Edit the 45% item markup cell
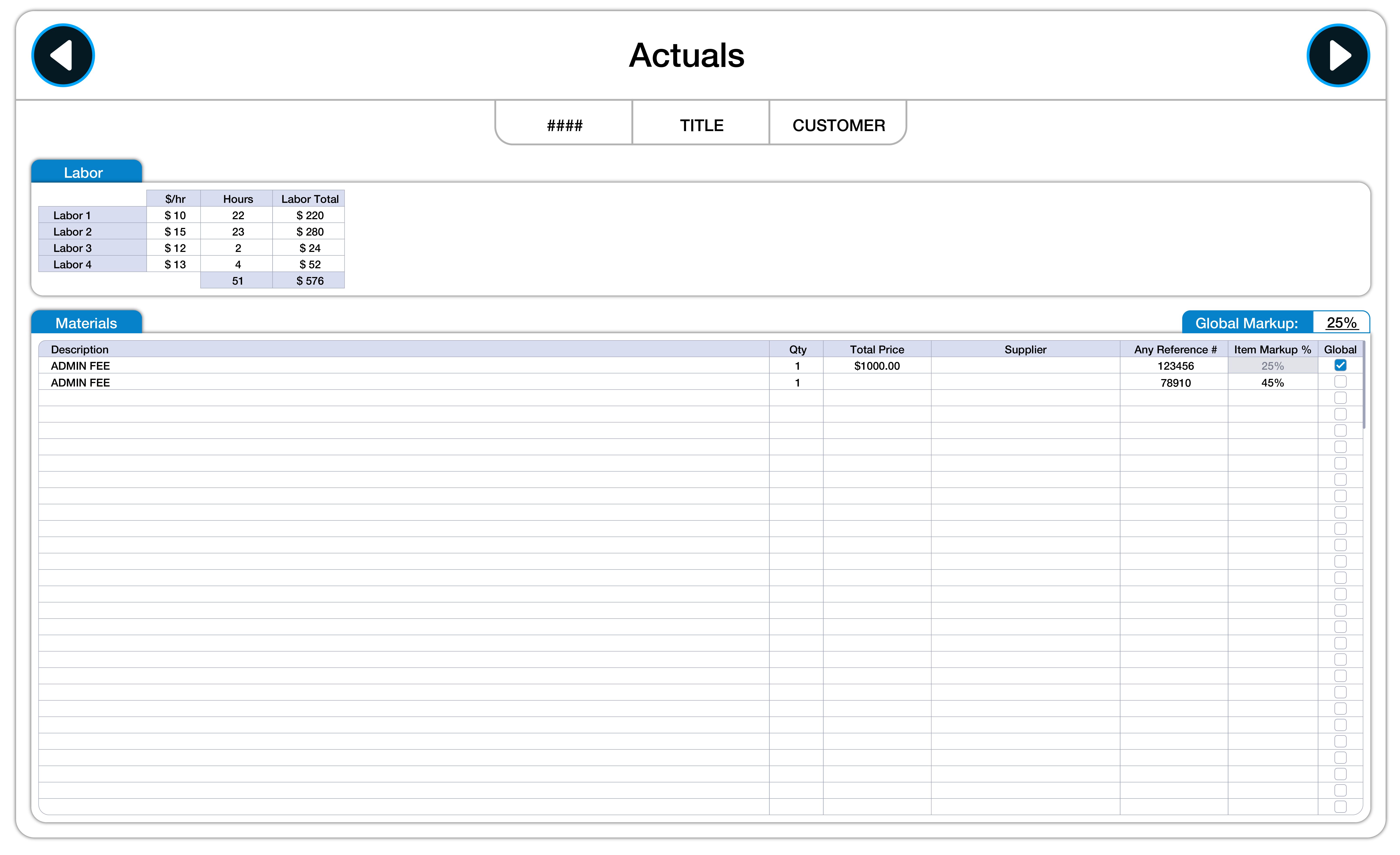 1273,382
